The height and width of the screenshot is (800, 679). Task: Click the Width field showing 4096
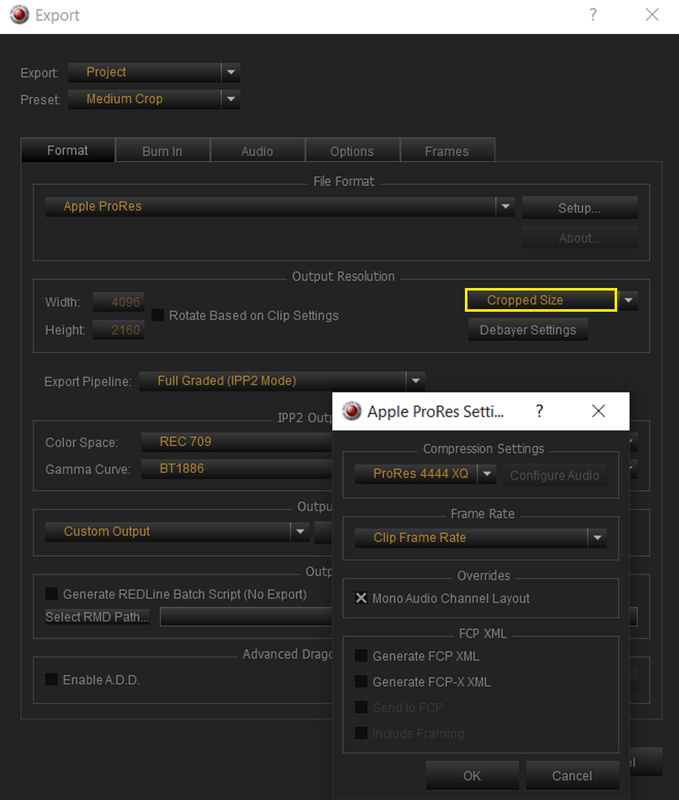point(118,302)
